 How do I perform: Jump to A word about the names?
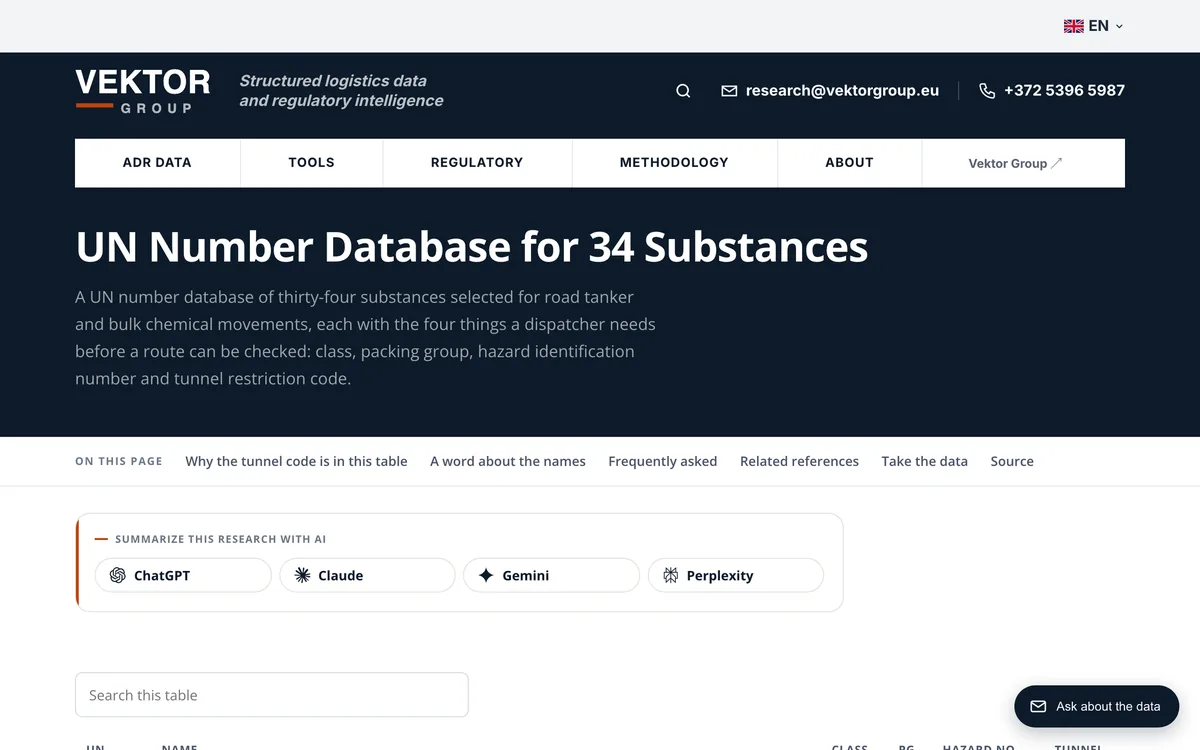(x=508, y=461)
